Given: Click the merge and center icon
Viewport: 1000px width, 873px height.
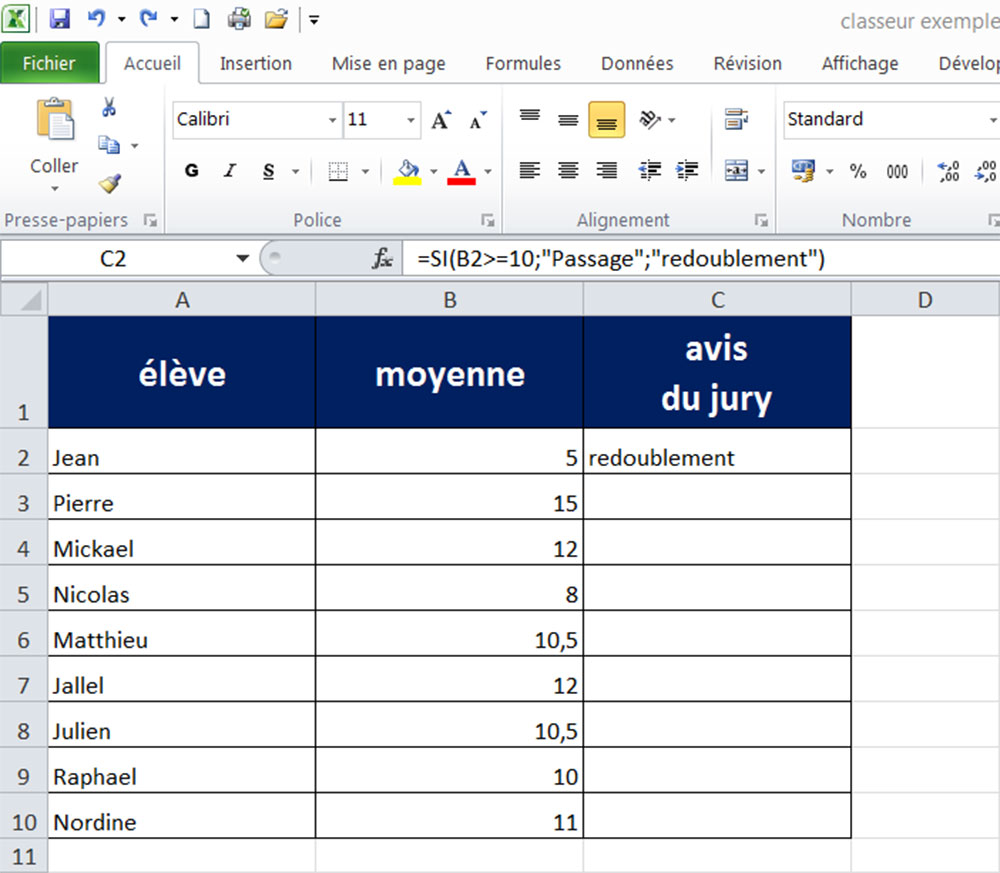Looking at the screenshot, I should pyautogui.click(x=737, y=170).
